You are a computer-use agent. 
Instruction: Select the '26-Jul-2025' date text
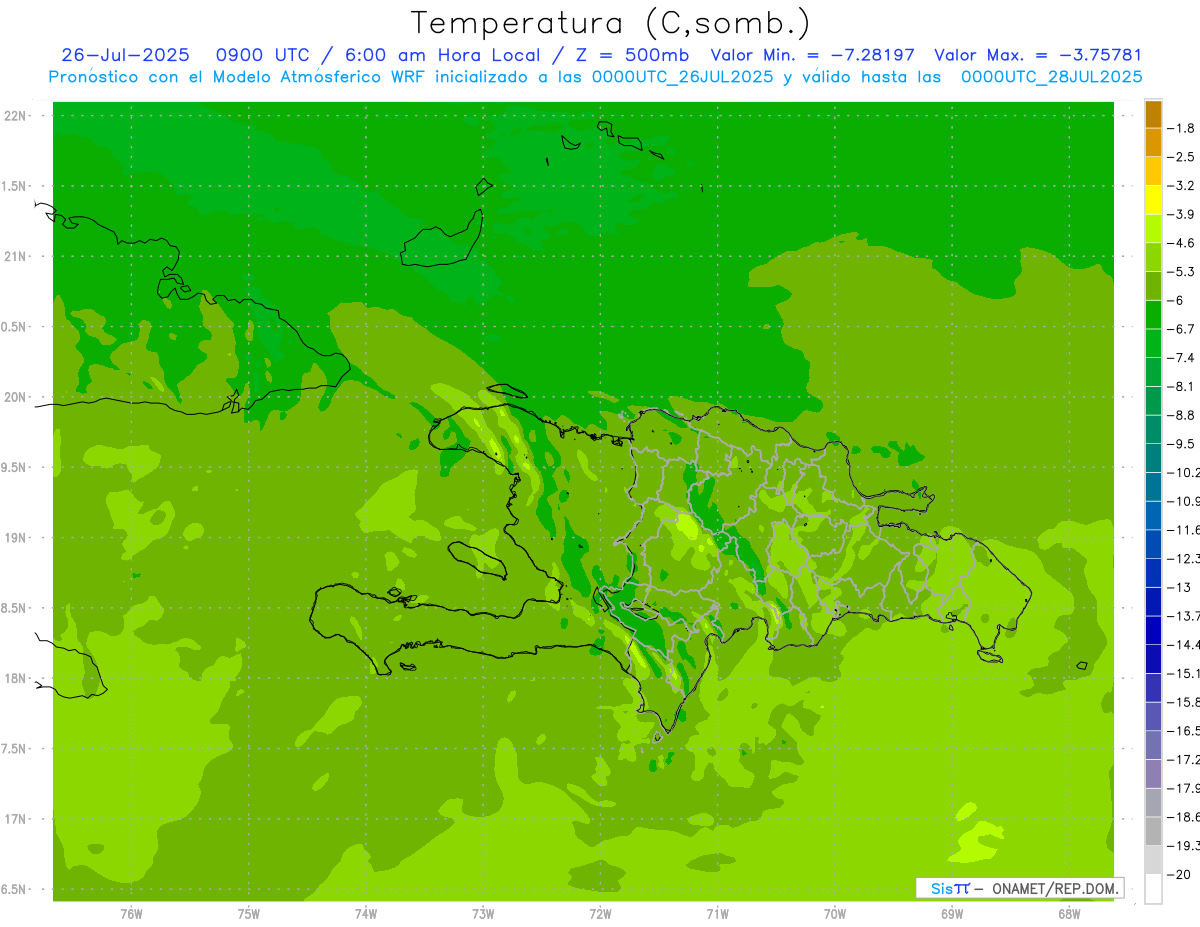click(x=125, y=55)
